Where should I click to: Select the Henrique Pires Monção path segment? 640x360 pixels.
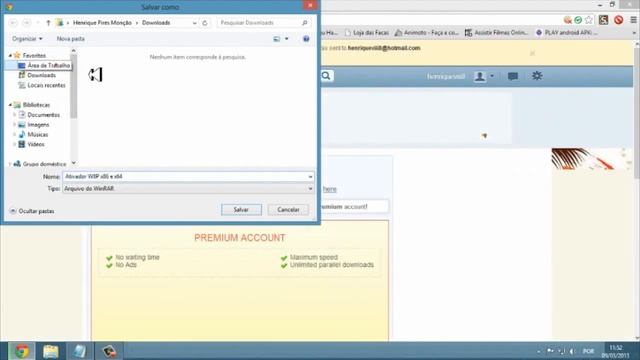click(x=102, y=23)
